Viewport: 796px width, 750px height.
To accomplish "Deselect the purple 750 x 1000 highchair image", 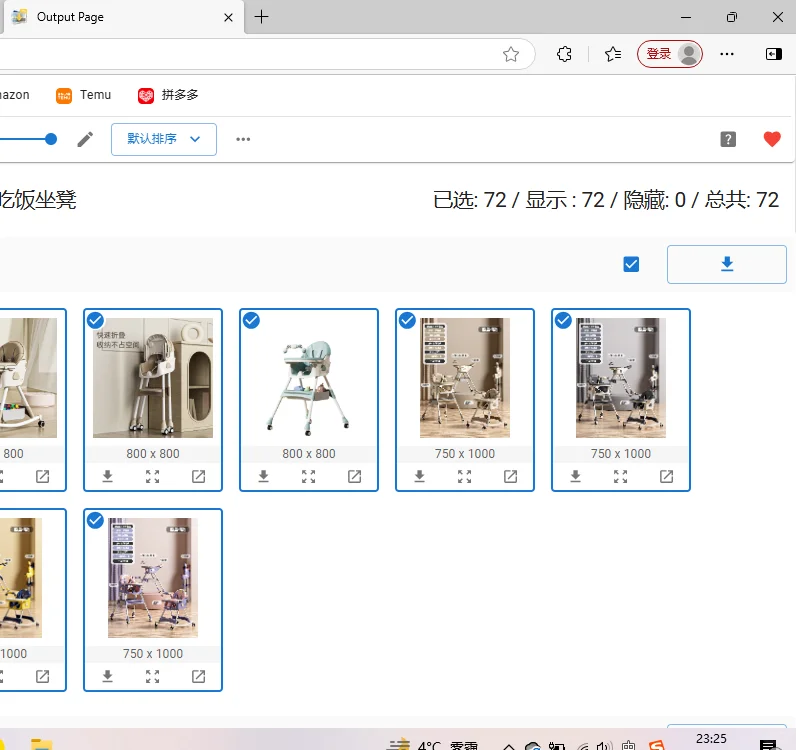I will 95,520.
